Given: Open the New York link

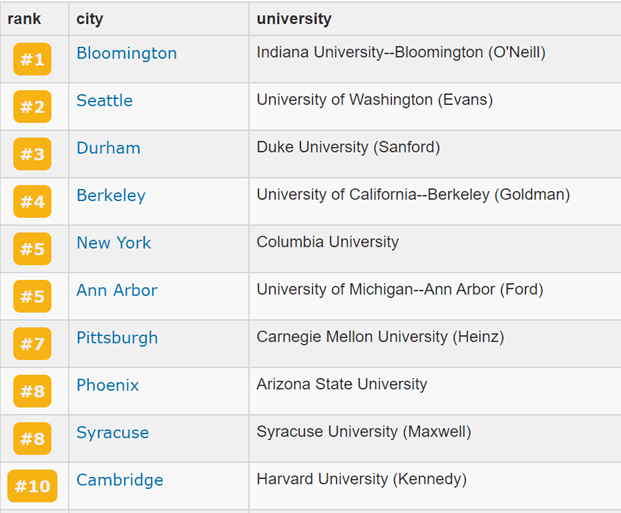Looking at the screenshot, I should click(114, 243).
